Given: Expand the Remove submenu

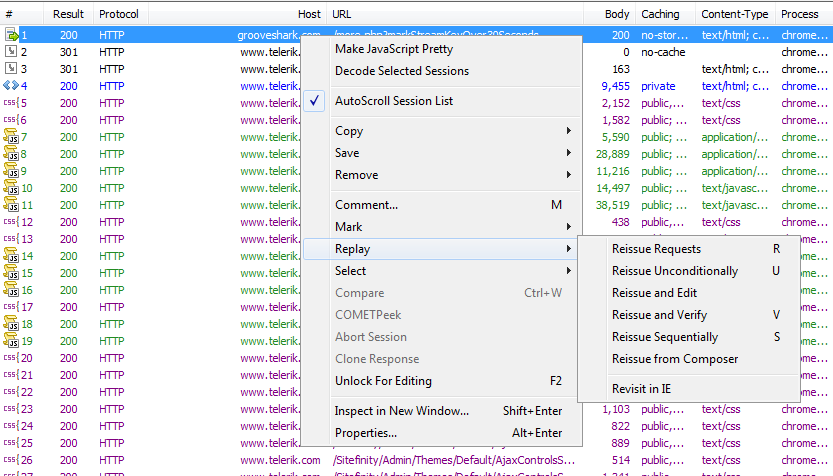Looking at the screenshot, I should [441, 175].
